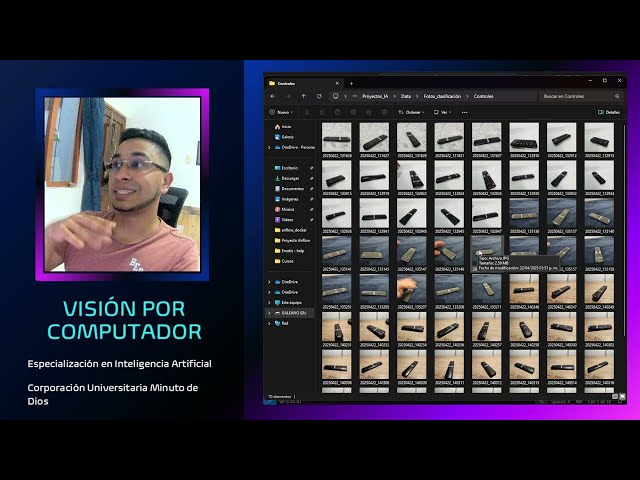Click the Controles breadcrumb segment
Screen dimensions: 640x480
pyautogui.click(x=483, y=96)
